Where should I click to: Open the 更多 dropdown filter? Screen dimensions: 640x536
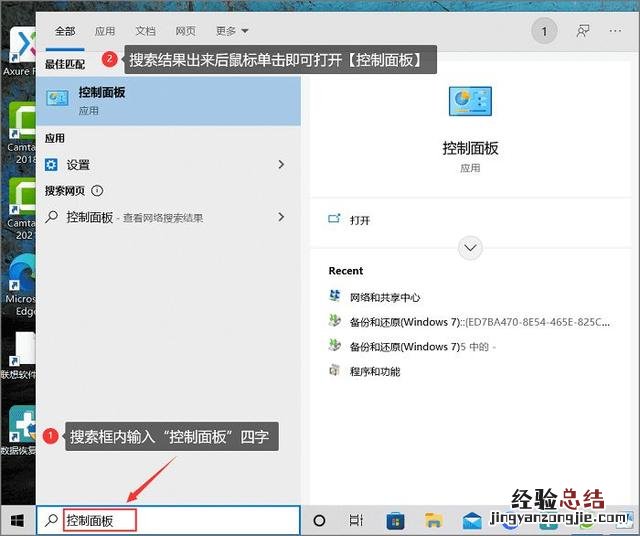pyautogui.click(x=231, y=32)
